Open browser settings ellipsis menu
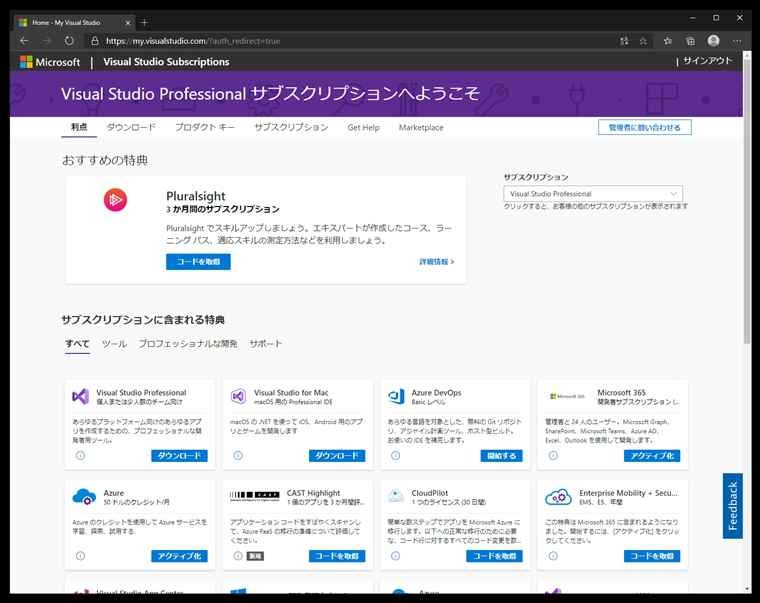This screenshot has height=603, width=760. (737, 41)
